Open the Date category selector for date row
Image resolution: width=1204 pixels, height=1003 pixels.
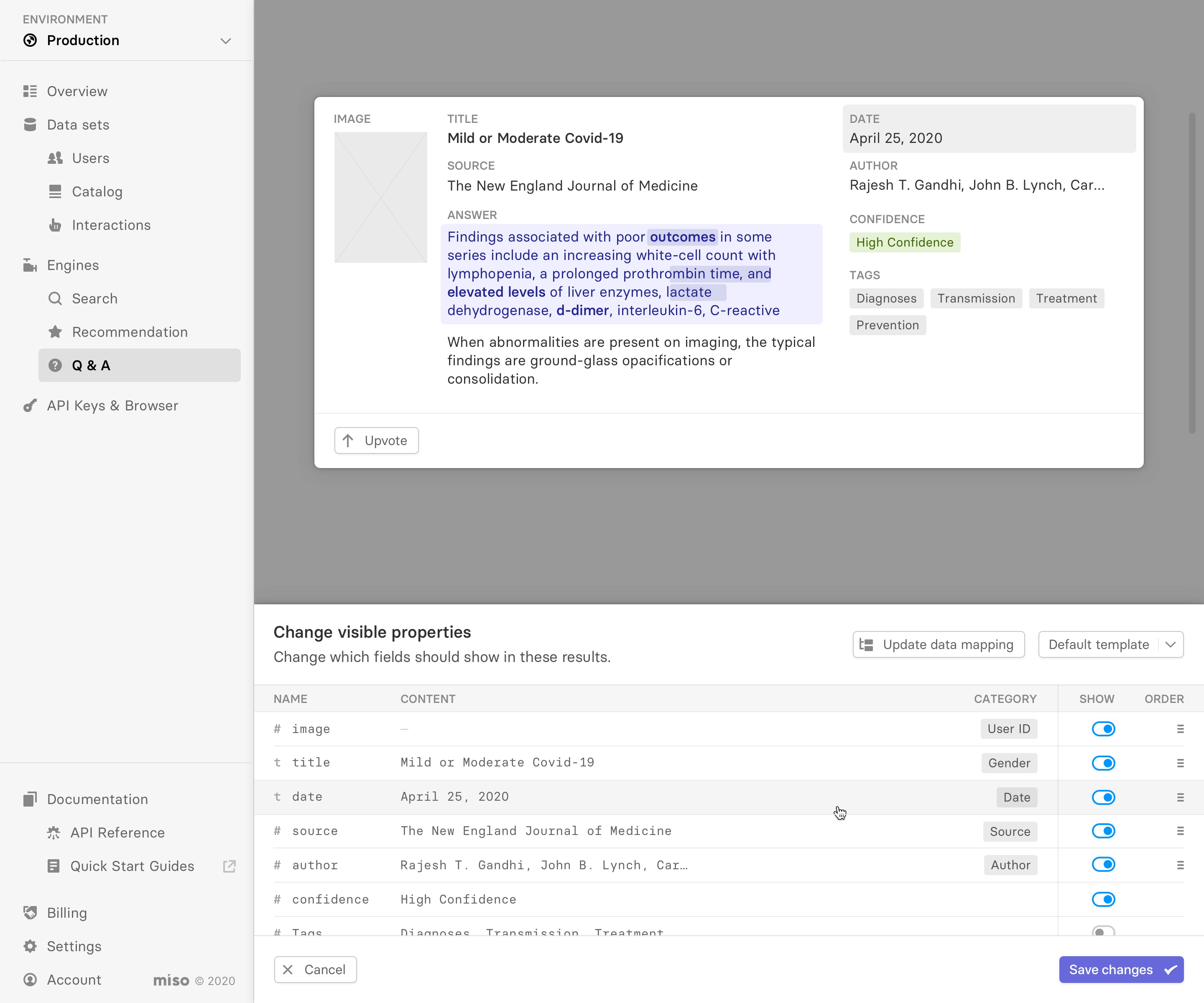(1017, 797)
